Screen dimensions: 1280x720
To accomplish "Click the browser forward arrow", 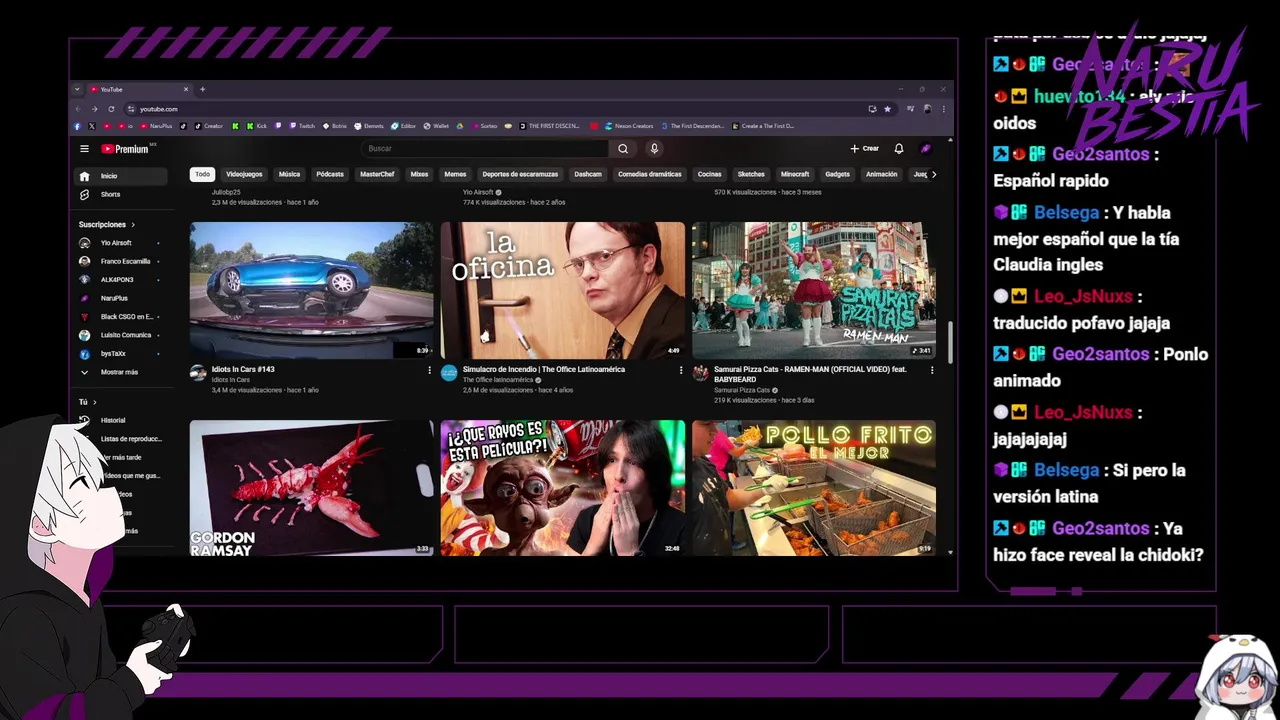I will click(94, 109).
